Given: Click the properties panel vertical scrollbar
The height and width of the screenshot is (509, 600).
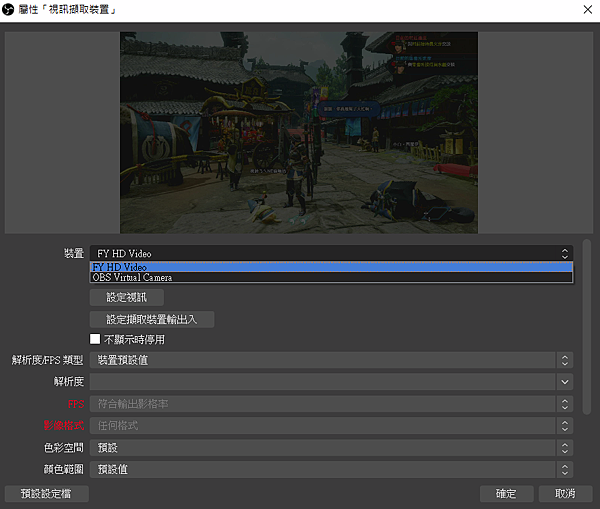Looking at the screenshot, I should coord(587,326).
